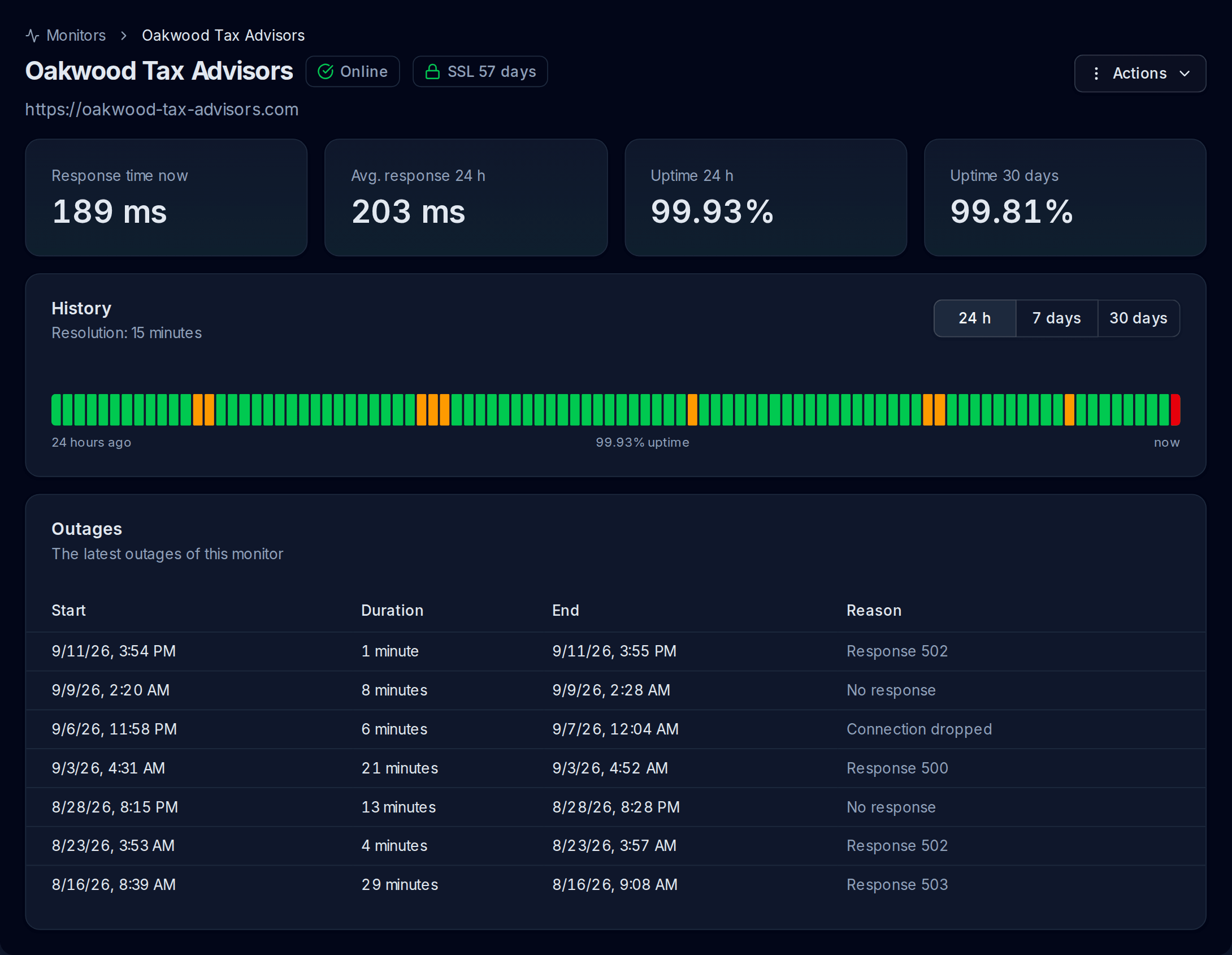Image resolution: width=1232 pixels, height=955 pixels.
Task: Select outage row starting 9/11/26, 3:54 PM
Action: pyautogui.click(x=616, y=651)
